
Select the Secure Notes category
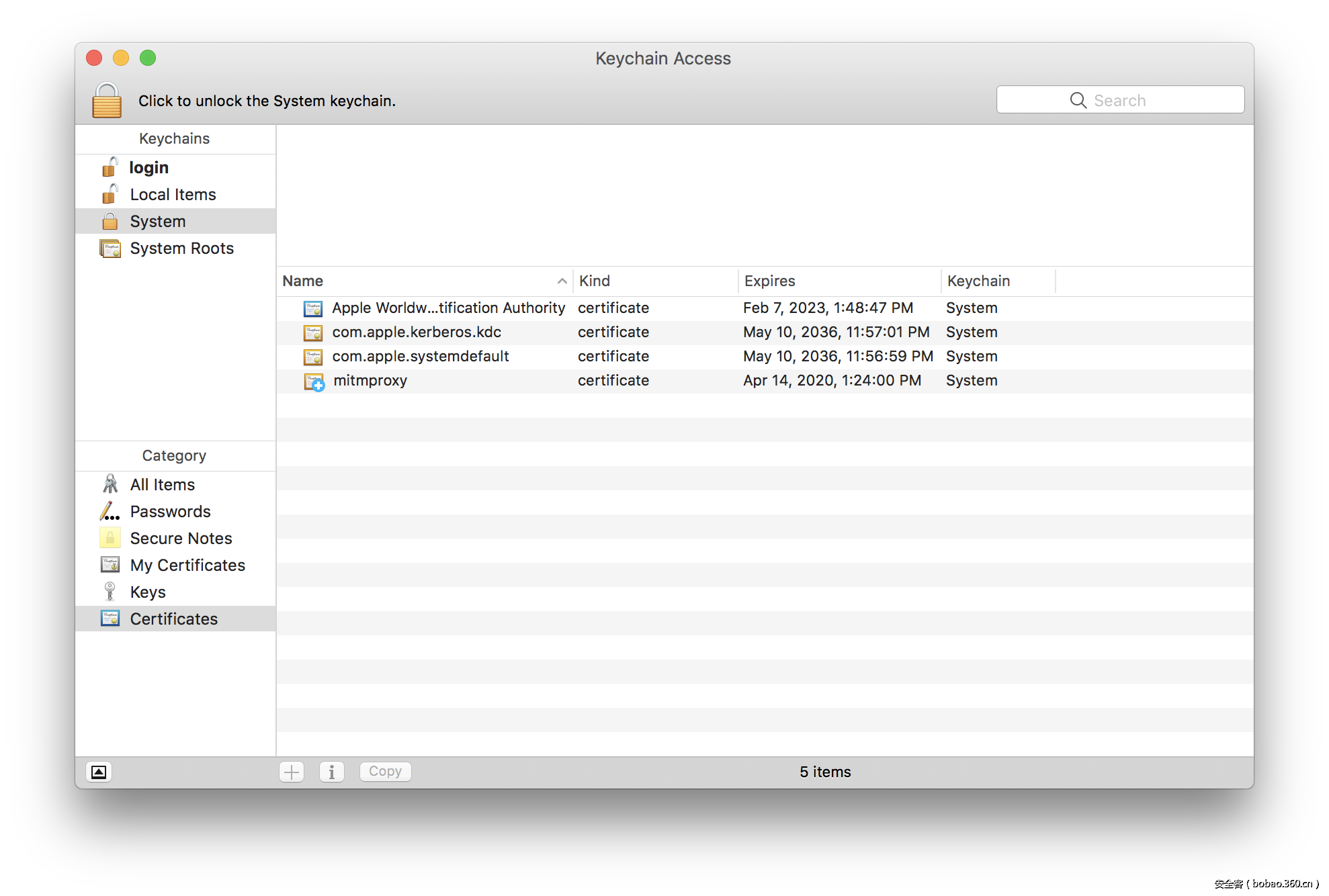tap(181, 539)
